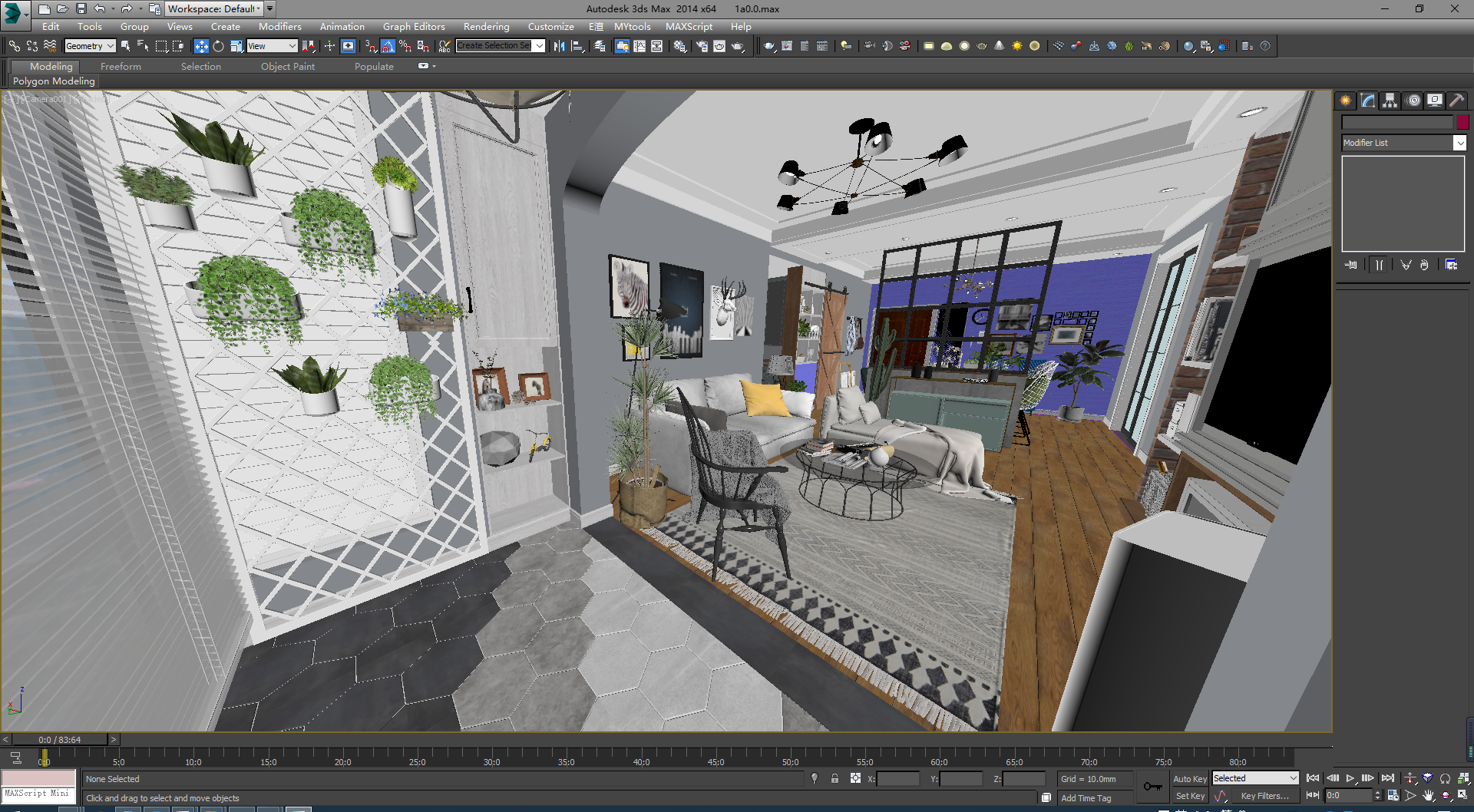
Task: Open the Motion command panel tab
Action: (1413, 101)
